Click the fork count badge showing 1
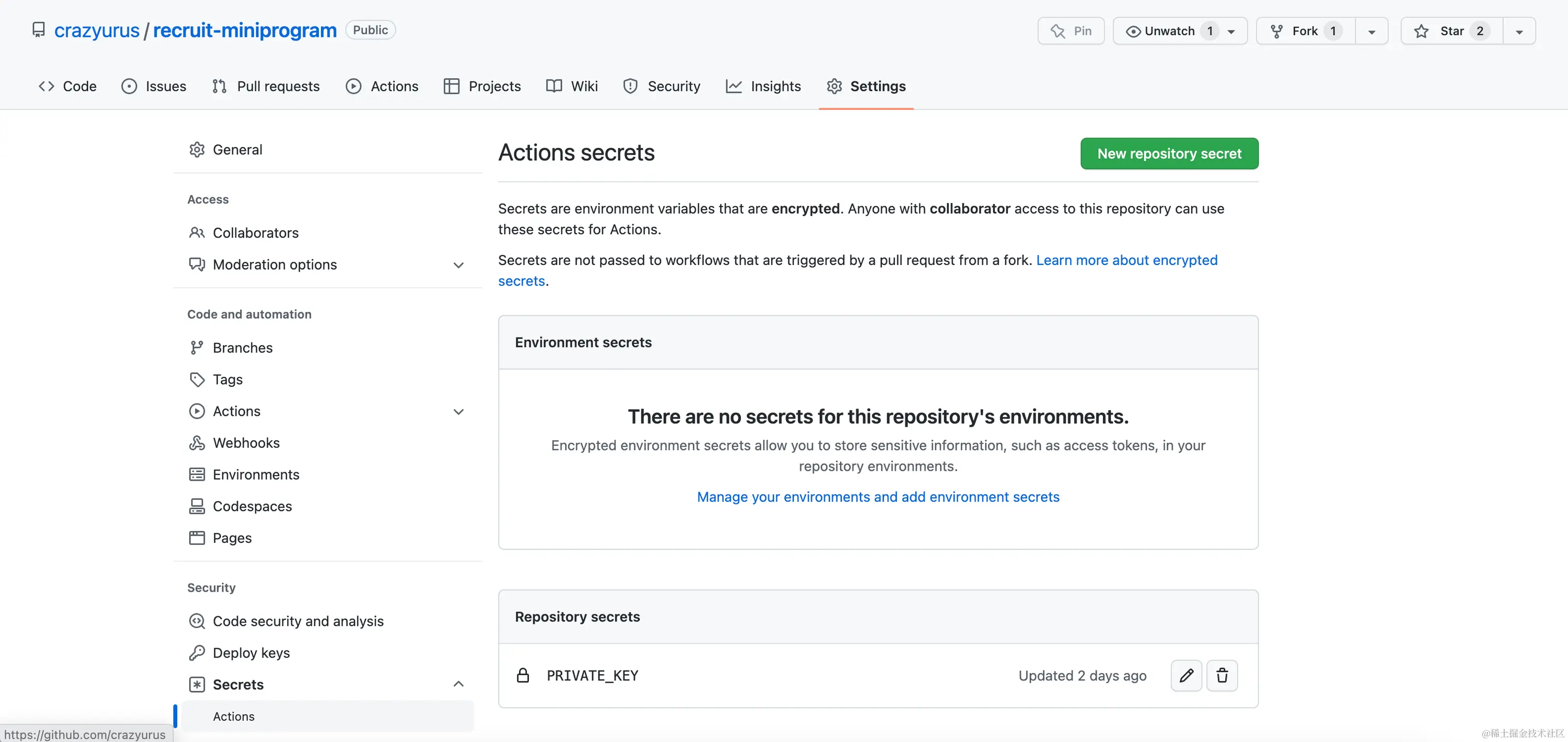Screen dimensions: 1568x742 (x=1333, y=31)
